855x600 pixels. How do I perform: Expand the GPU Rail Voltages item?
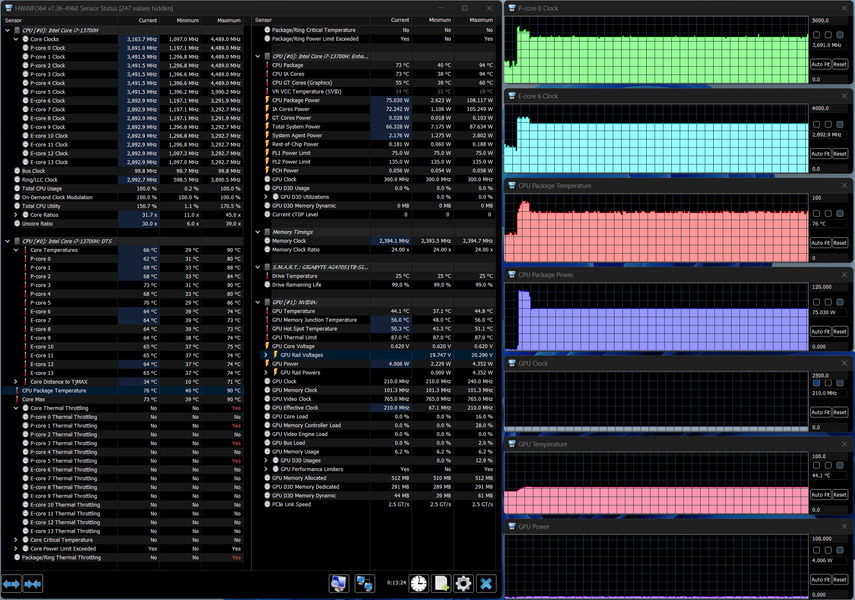click(266, 355)
